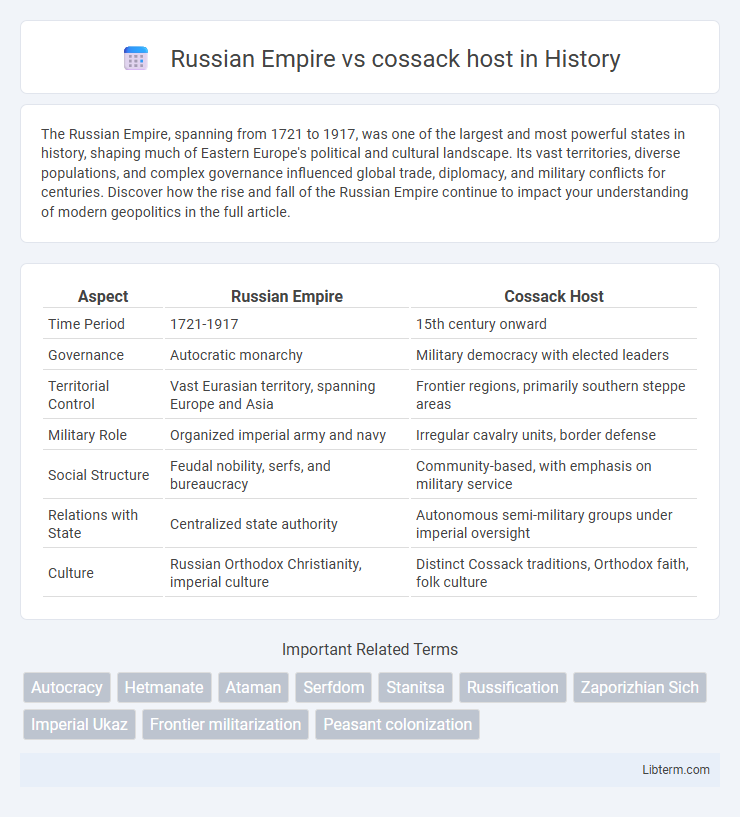The image size is (740, 817).
Task: Click 'Frontier regions, primarily southern steppe areas'
Action: tap(551, 395)
